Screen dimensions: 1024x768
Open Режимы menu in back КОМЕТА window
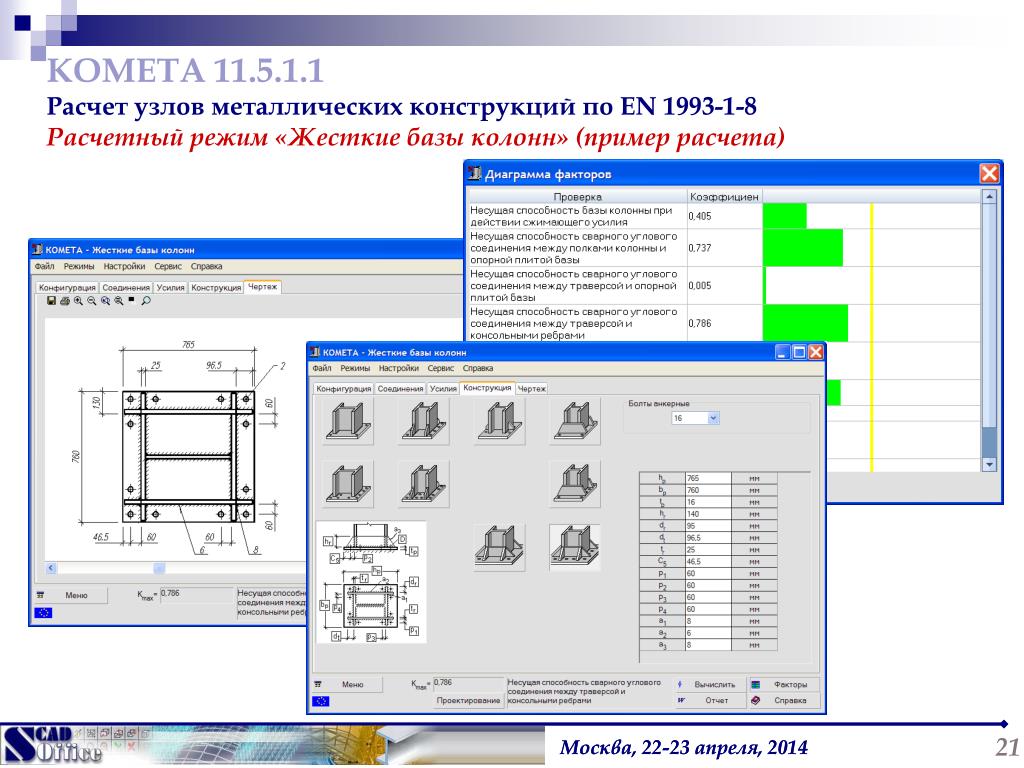point(79,266)
